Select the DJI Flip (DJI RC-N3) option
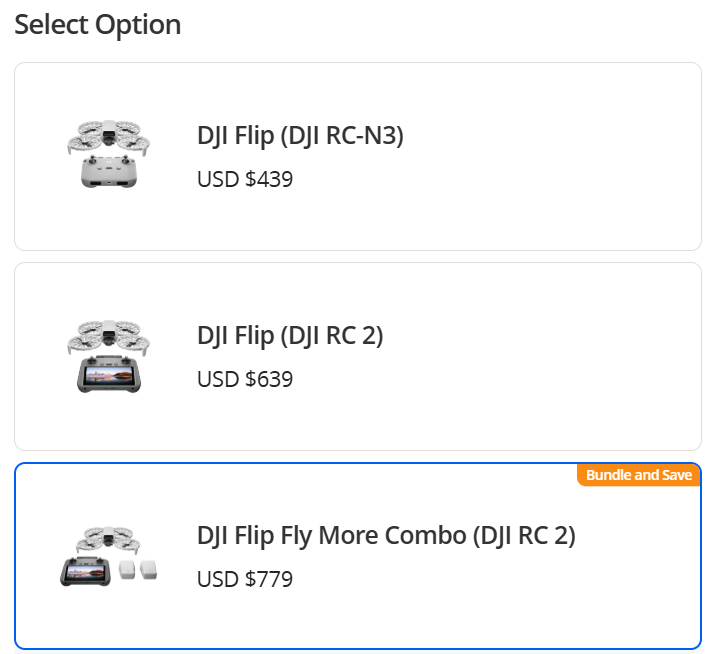This screenshot has width=705, height=654. coord(357,156)
